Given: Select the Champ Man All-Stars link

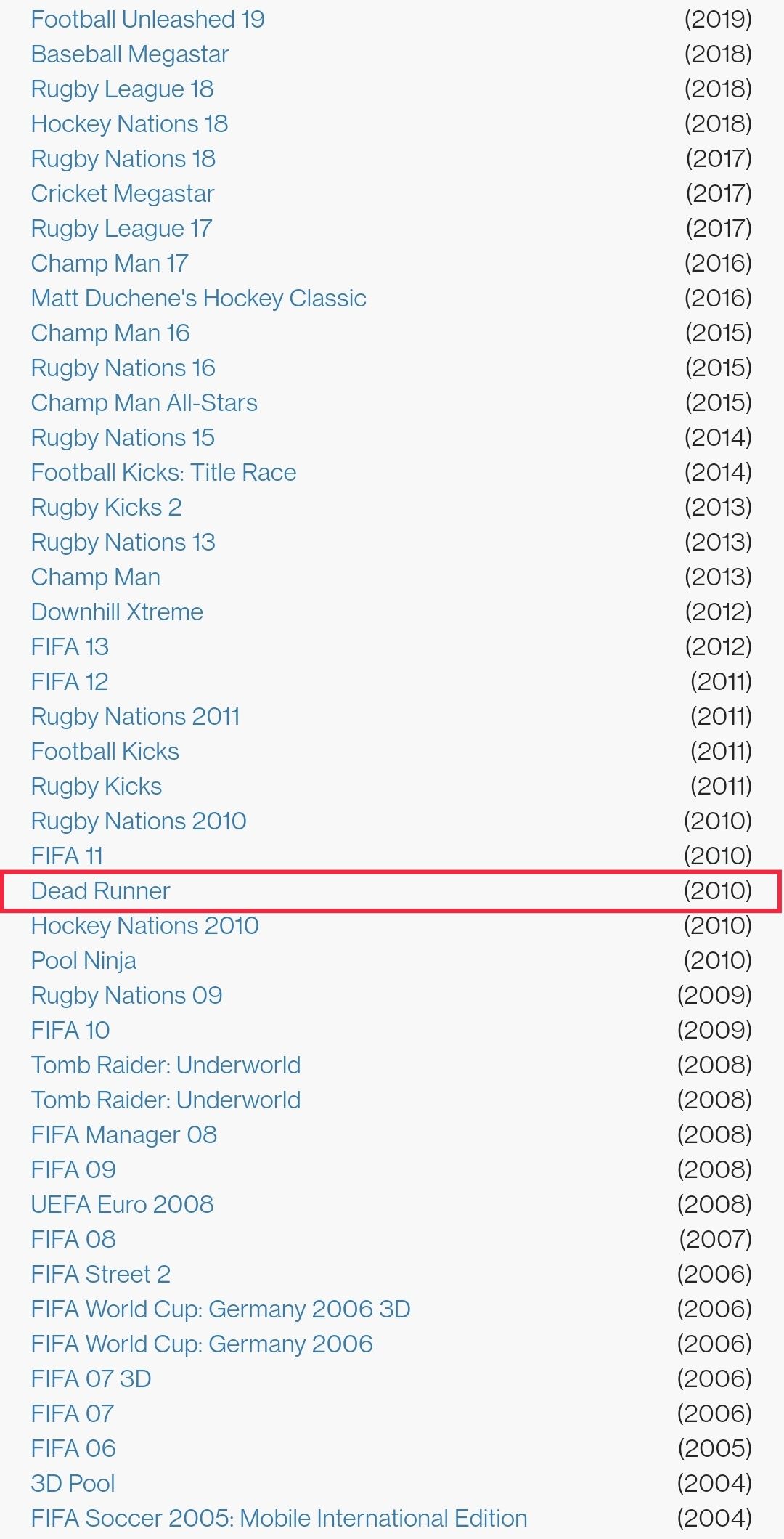Looking at the screenshot, I should [x=144, y=403].
